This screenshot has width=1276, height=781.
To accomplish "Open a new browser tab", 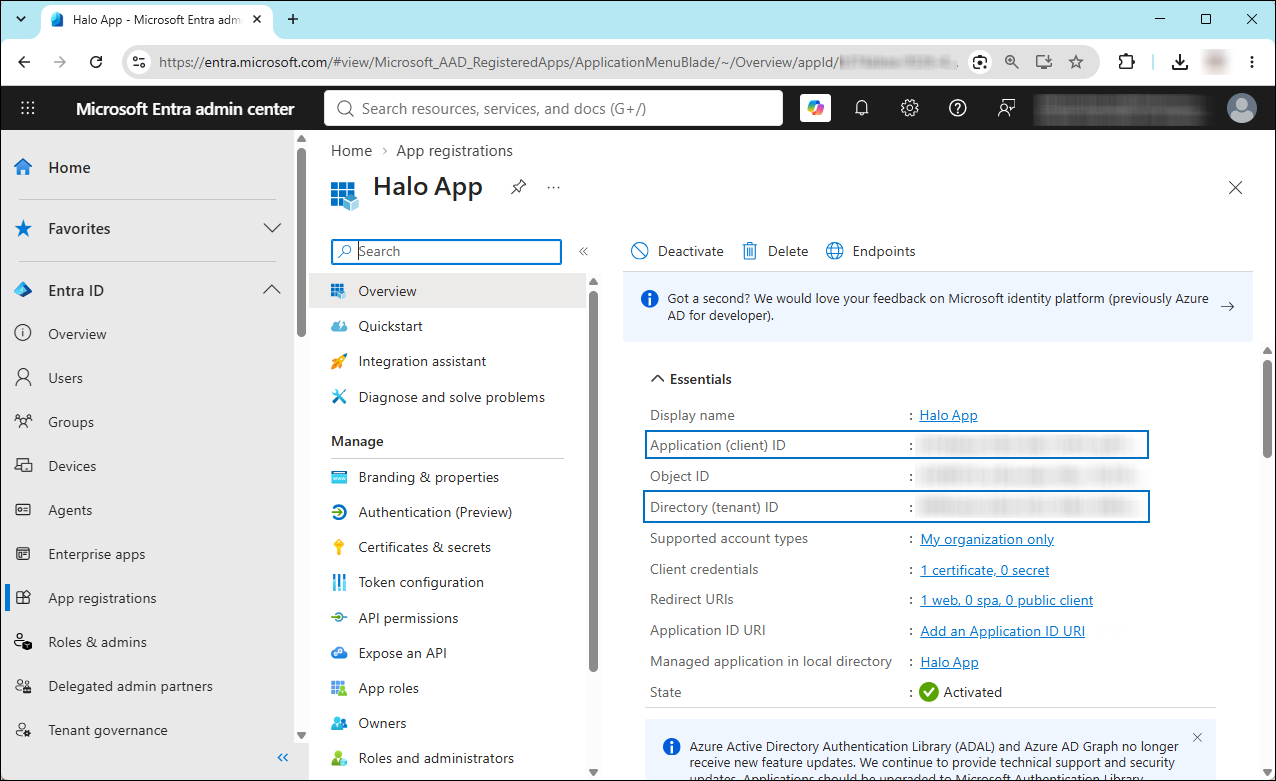I will (x=293, y=19).
